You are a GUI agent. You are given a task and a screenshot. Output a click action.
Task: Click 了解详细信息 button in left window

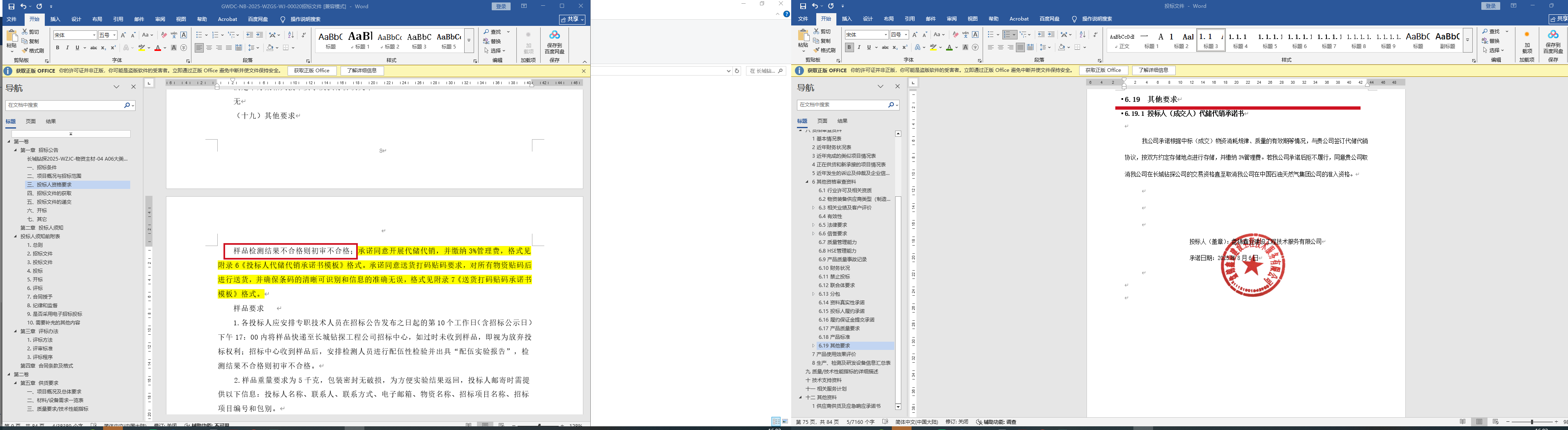pos(362,71)
